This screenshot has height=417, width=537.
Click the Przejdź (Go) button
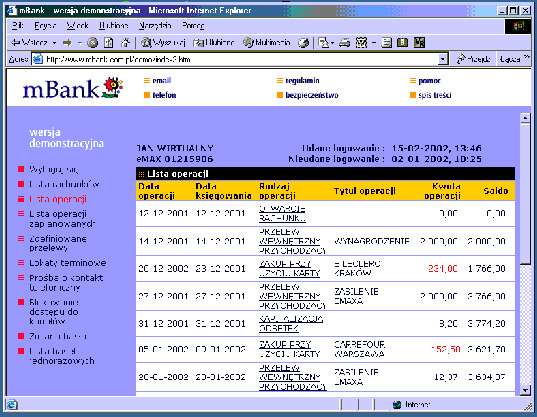pyautogui.click(x=474, y=59)
